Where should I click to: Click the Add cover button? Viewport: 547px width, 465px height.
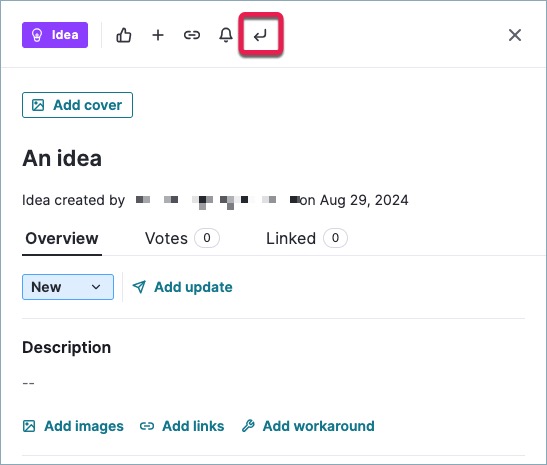77,105
